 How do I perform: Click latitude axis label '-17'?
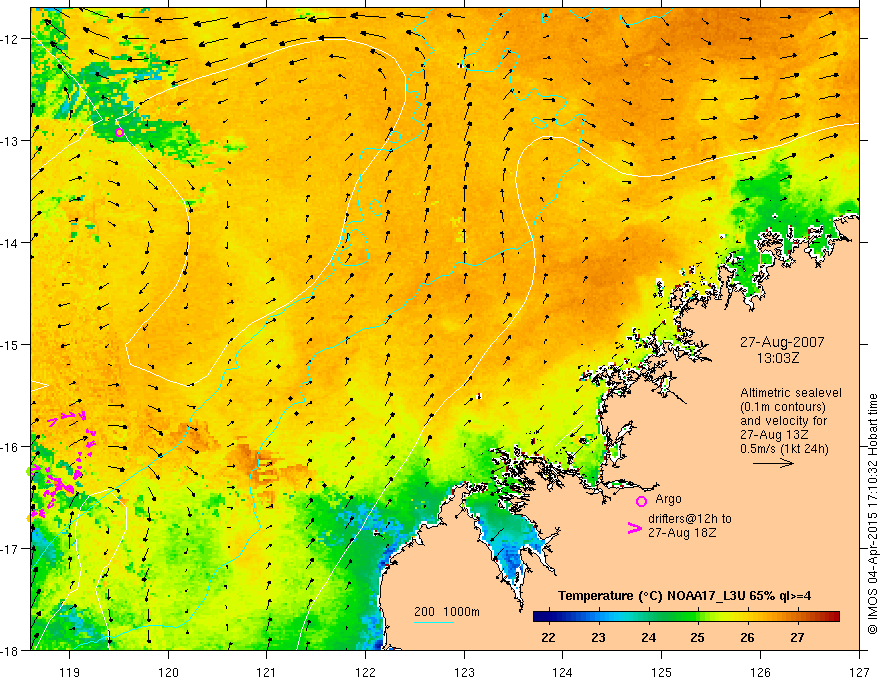[x=11, y=549]
